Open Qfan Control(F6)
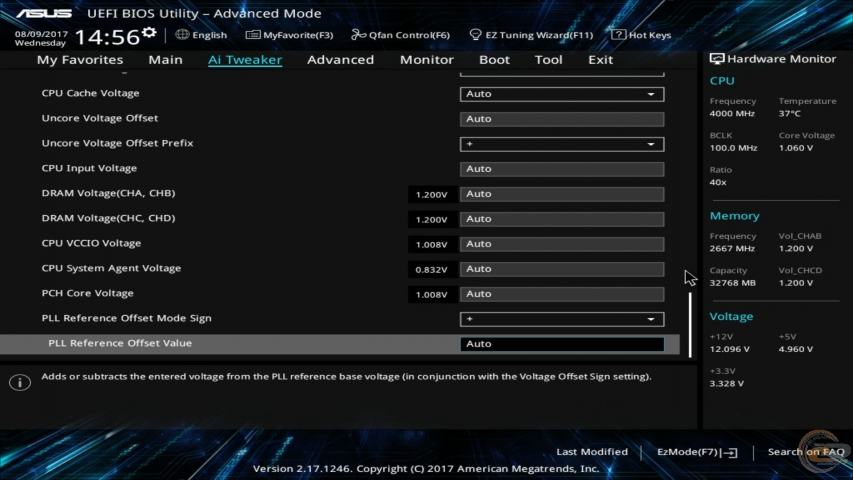 click(x=400, y=35)
